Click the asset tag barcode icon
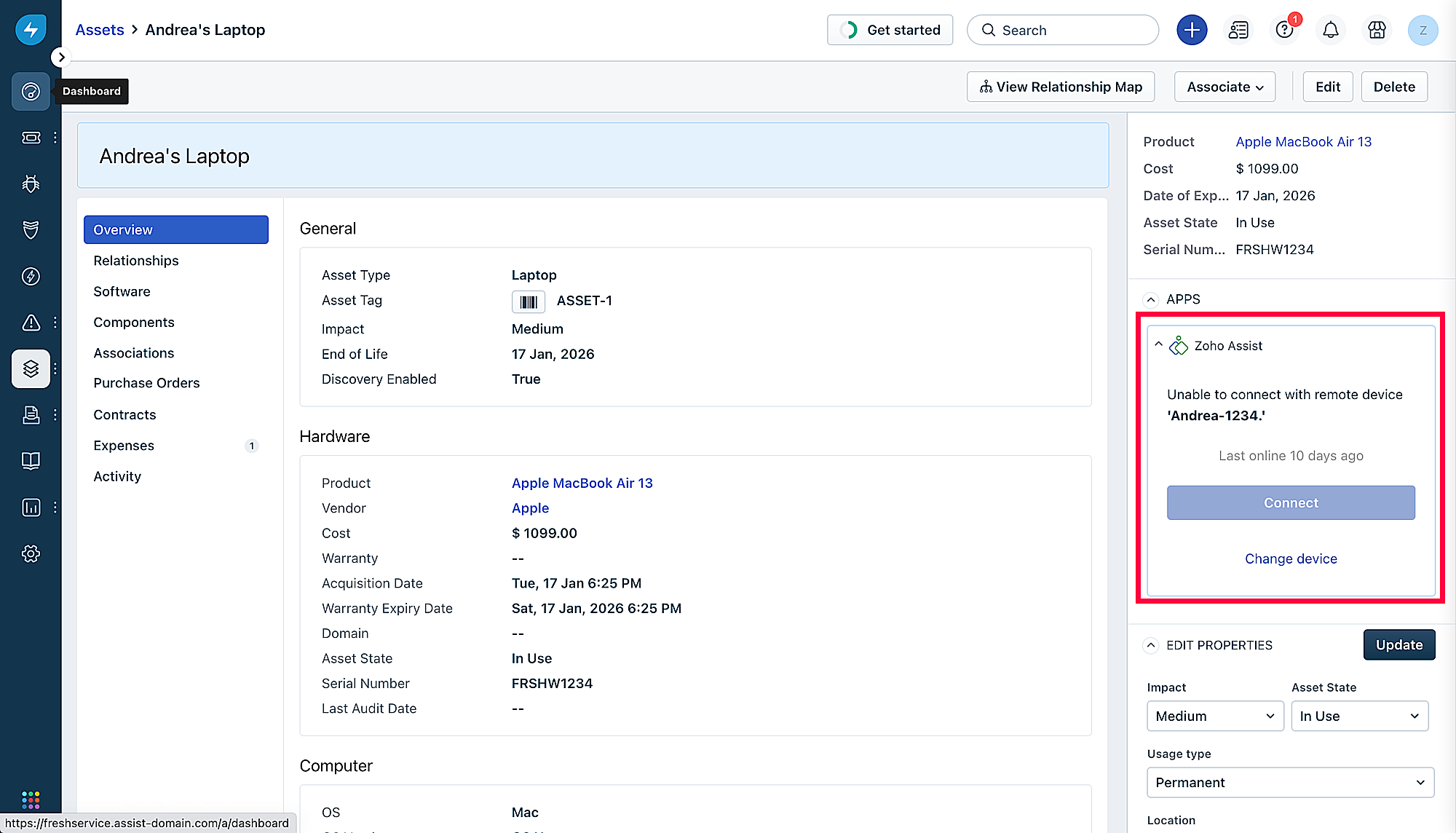 pos(528,301)
